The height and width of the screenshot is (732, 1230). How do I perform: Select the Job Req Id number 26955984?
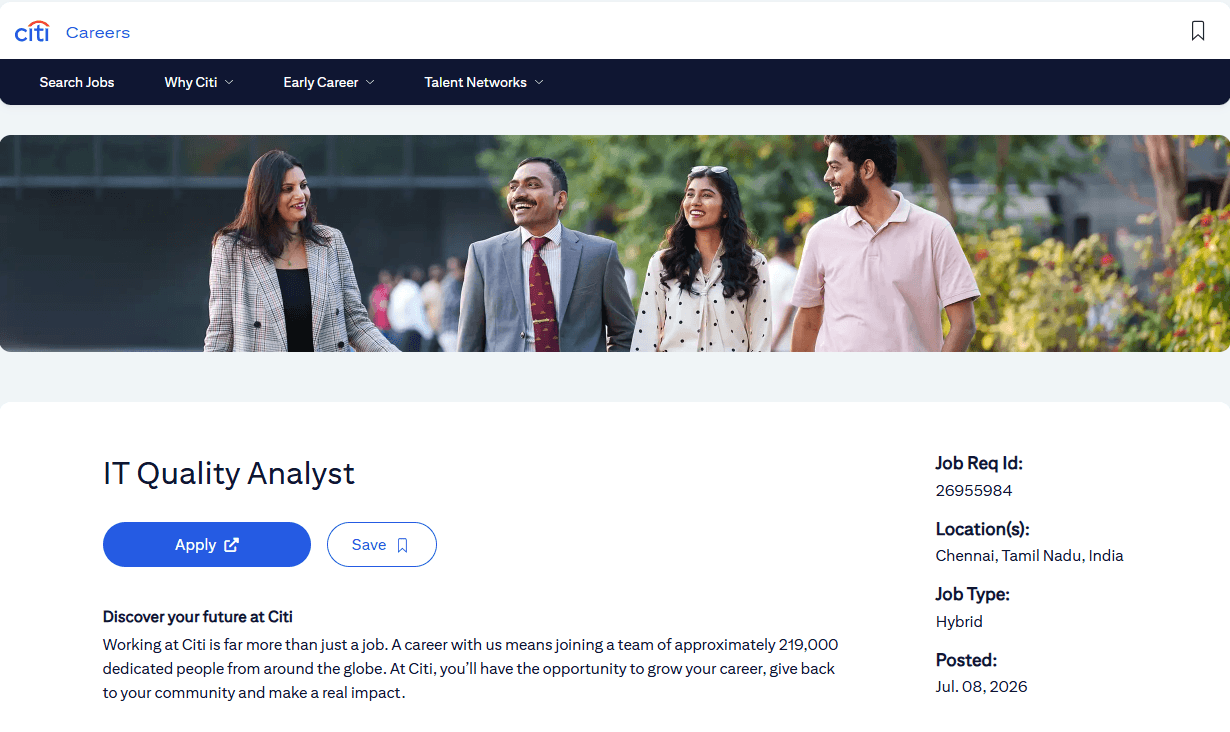coord(974,490)
